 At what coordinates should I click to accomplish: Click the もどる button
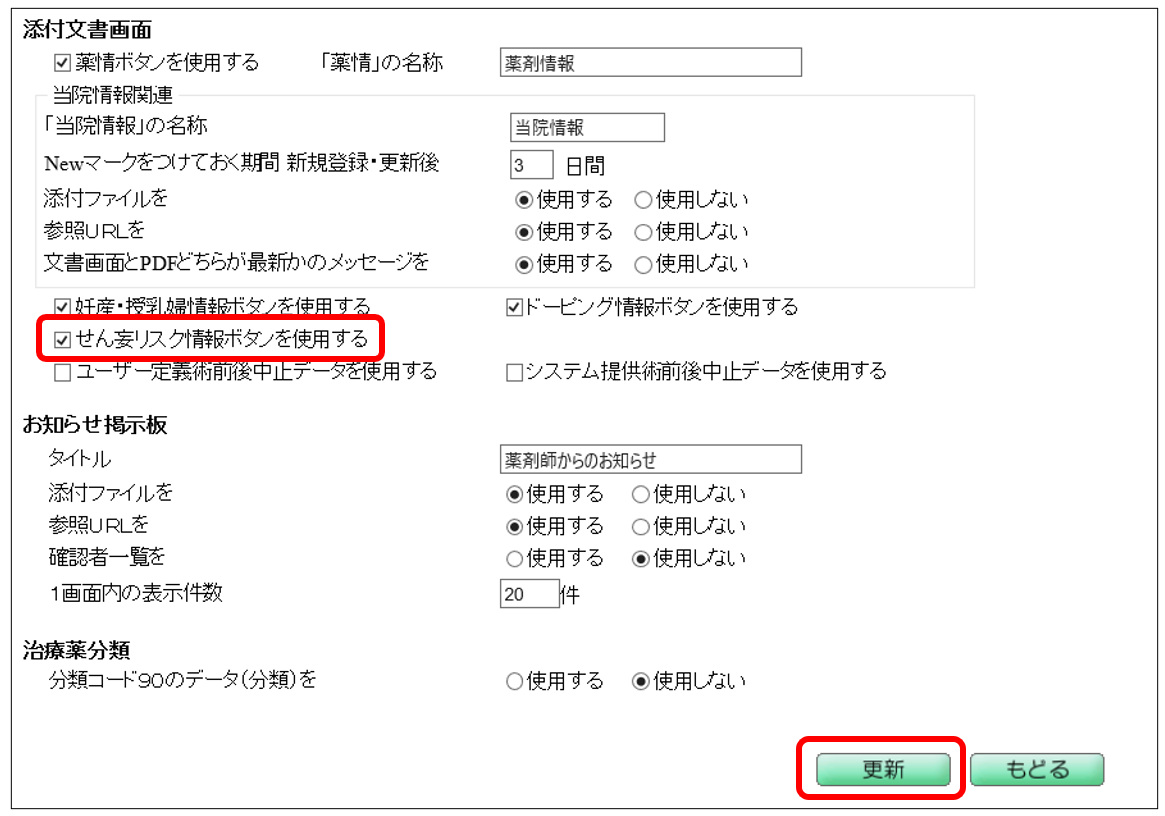tap(1036, 769)
